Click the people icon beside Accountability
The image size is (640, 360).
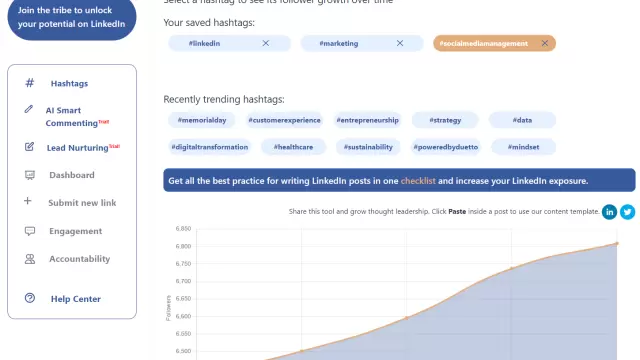30,259
